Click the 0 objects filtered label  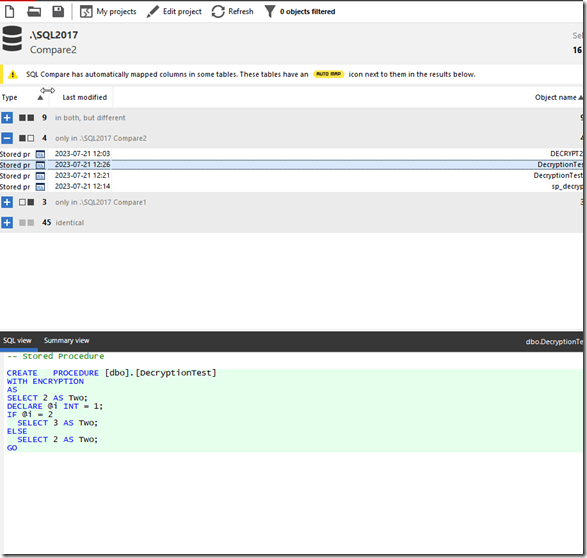[x=307, y=12]
